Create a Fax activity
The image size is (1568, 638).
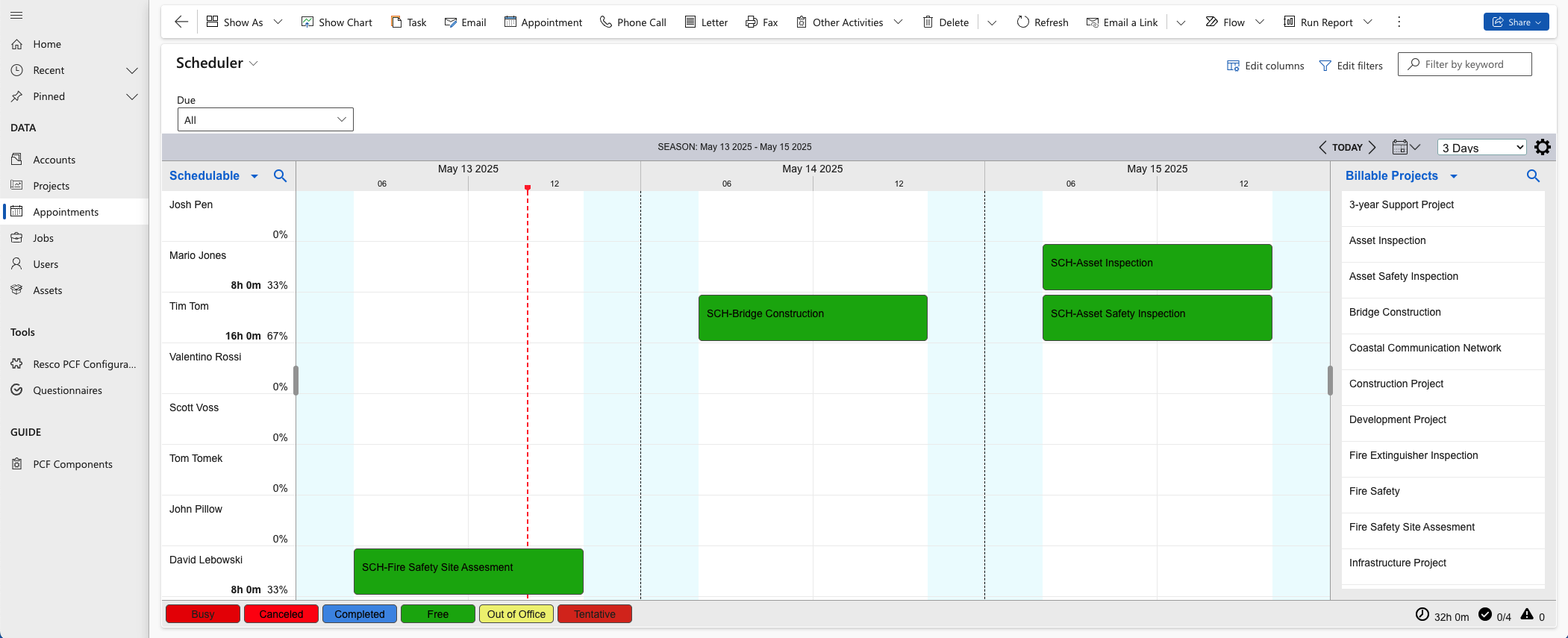(761, 22)
